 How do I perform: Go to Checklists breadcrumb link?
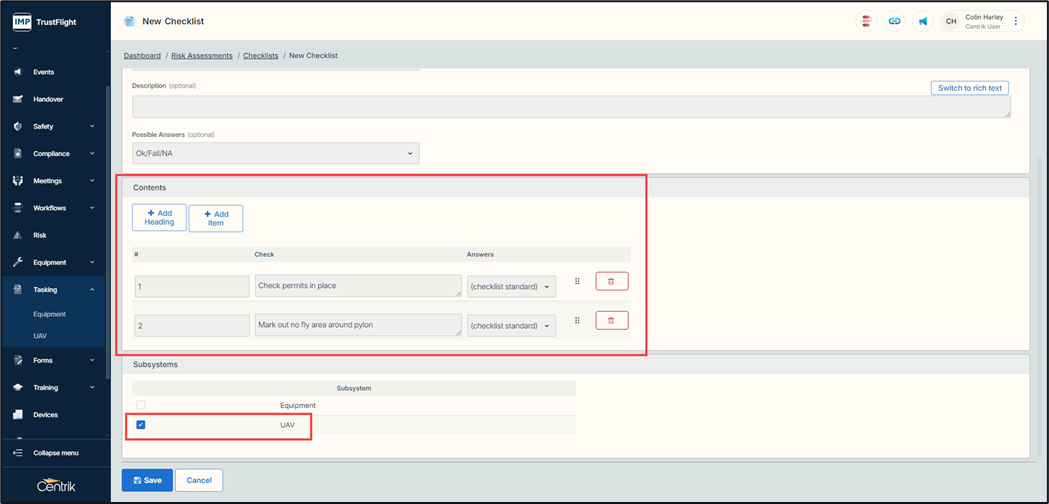tap(261, 56)
